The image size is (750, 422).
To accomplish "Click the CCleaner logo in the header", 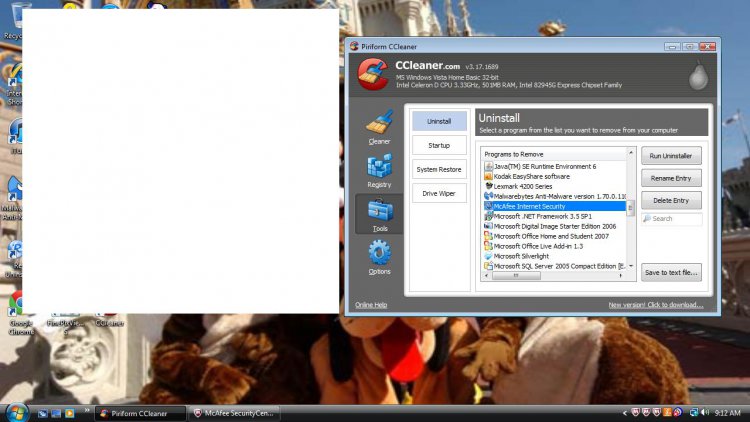I will [373, 74].
